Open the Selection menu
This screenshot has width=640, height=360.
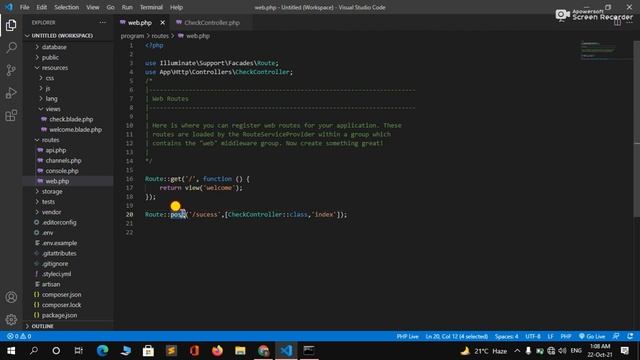point(67,7)
